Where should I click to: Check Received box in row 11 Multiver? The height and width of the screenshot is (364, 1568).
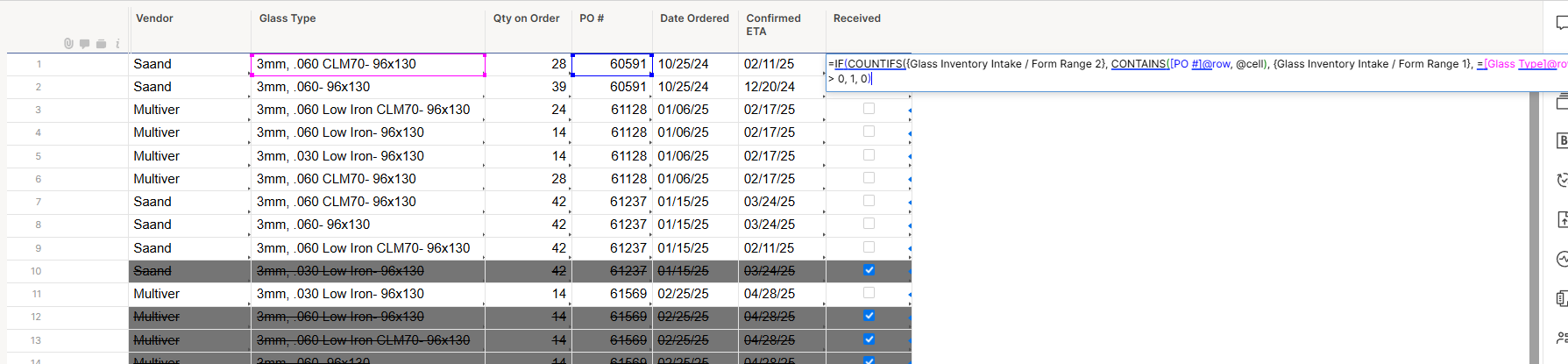click(x=869, y=293)
